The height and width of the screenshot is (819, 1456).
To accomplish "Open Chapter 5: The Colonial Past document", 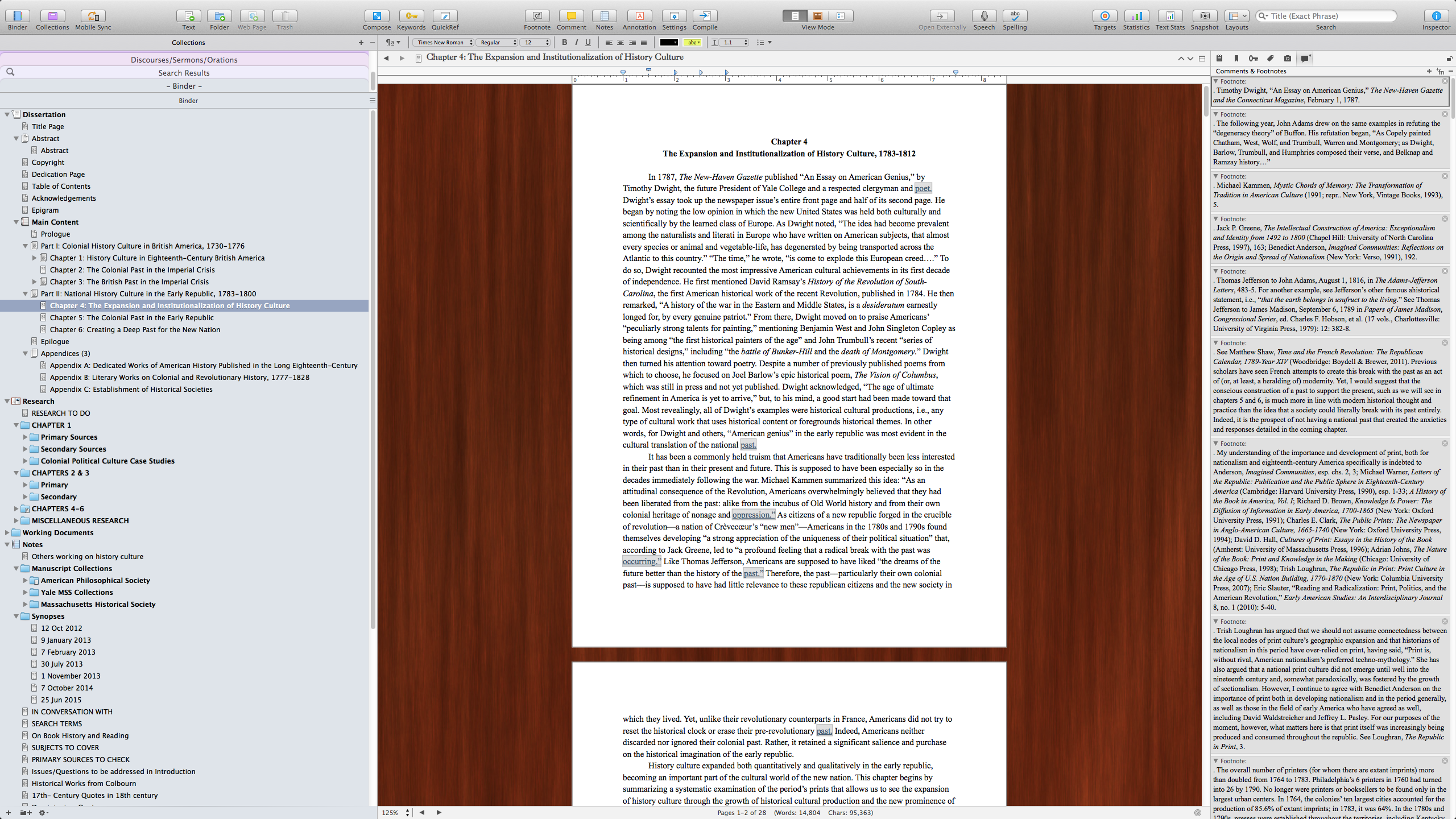I will tap(131, 317).
